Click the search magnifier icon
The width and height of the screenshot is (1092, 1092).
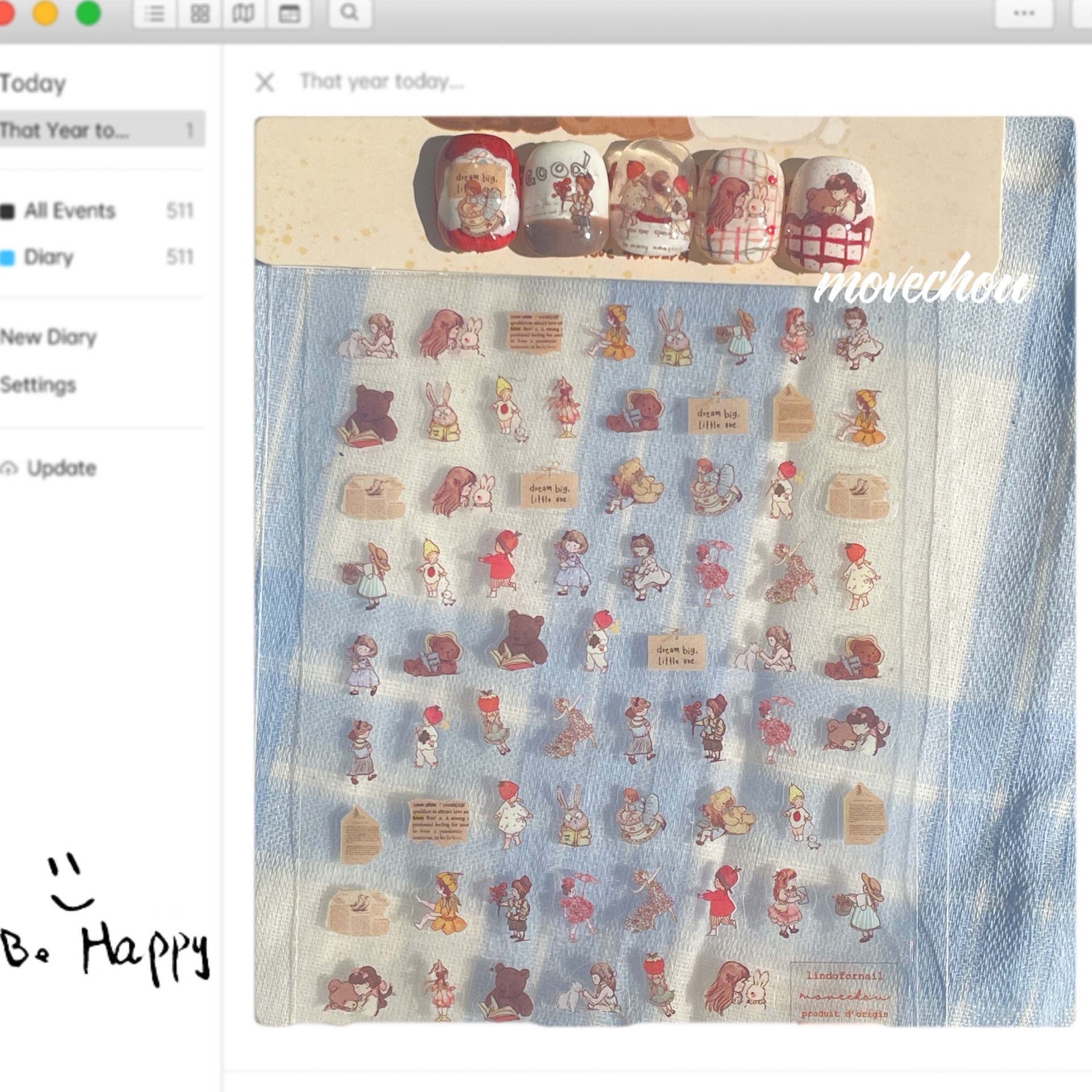point(350,13)
